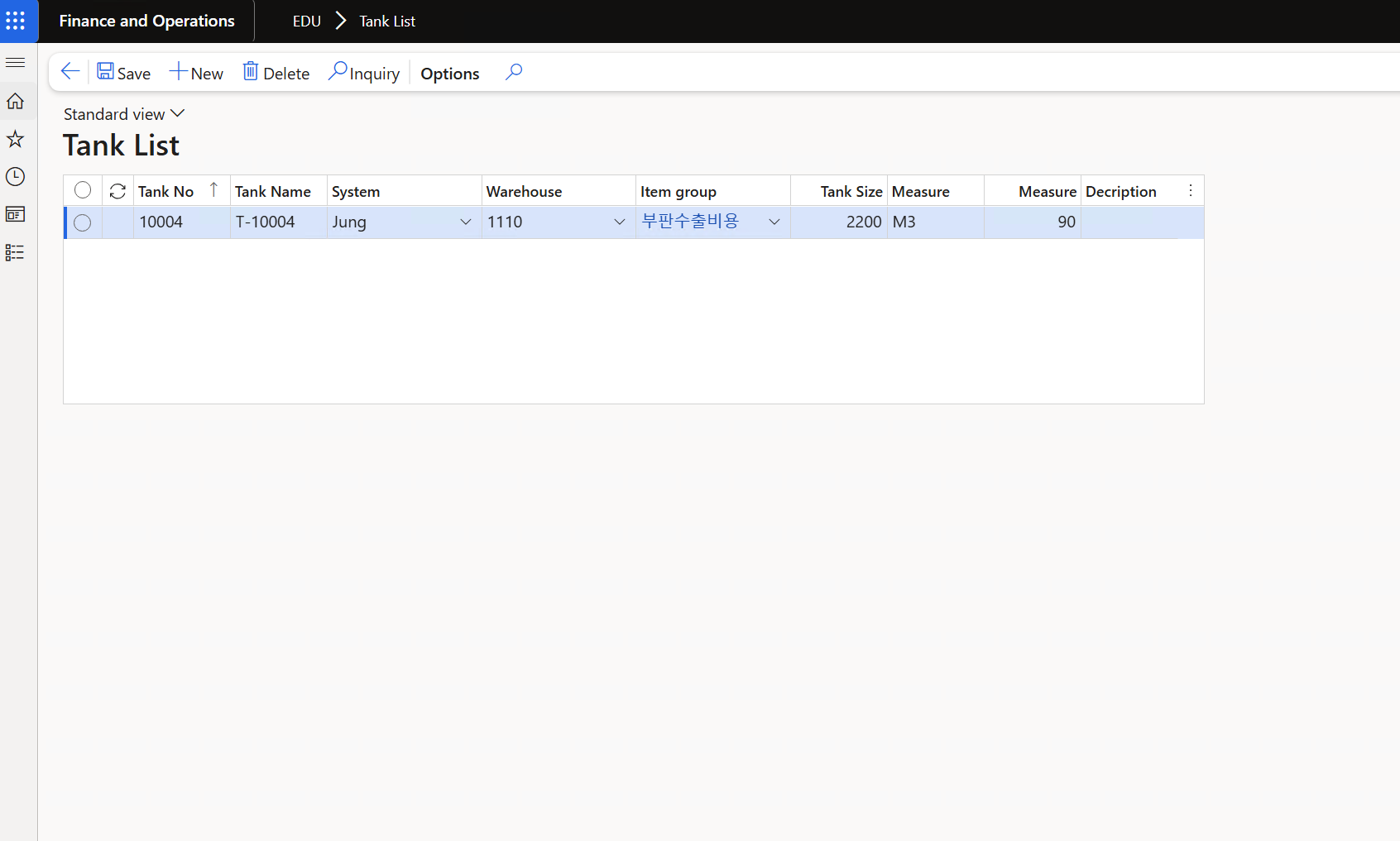Click the Tank Size column header
Image resolution: width=1400 pixels, height=841 pixels.
pos(851,191)
